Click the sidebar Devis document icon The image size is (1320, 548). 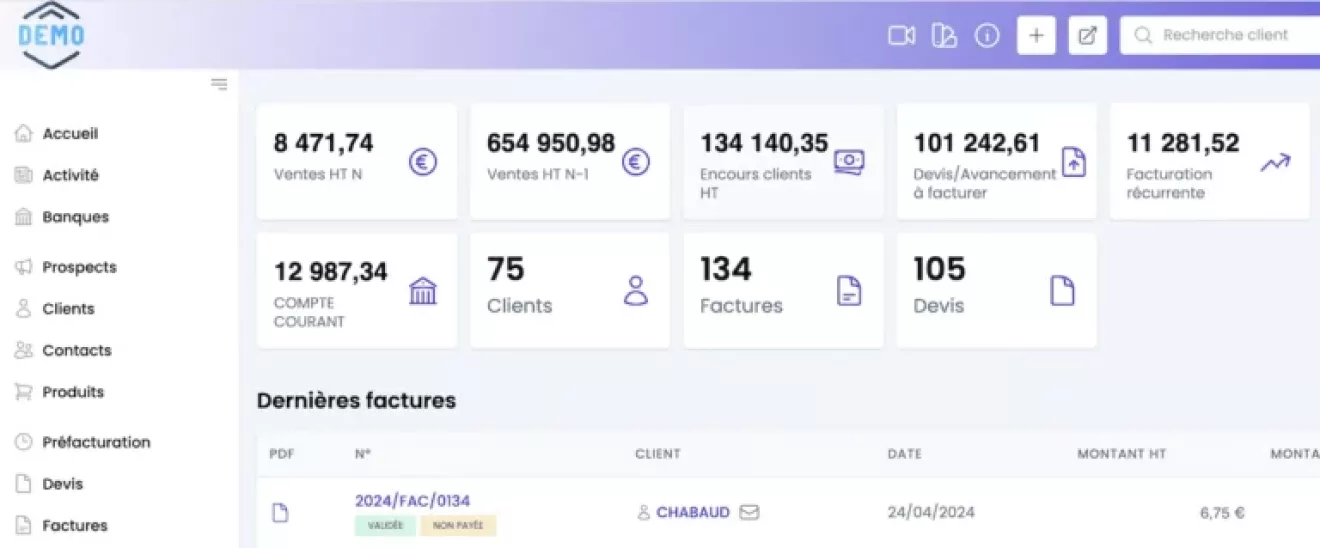pos(23,484)
